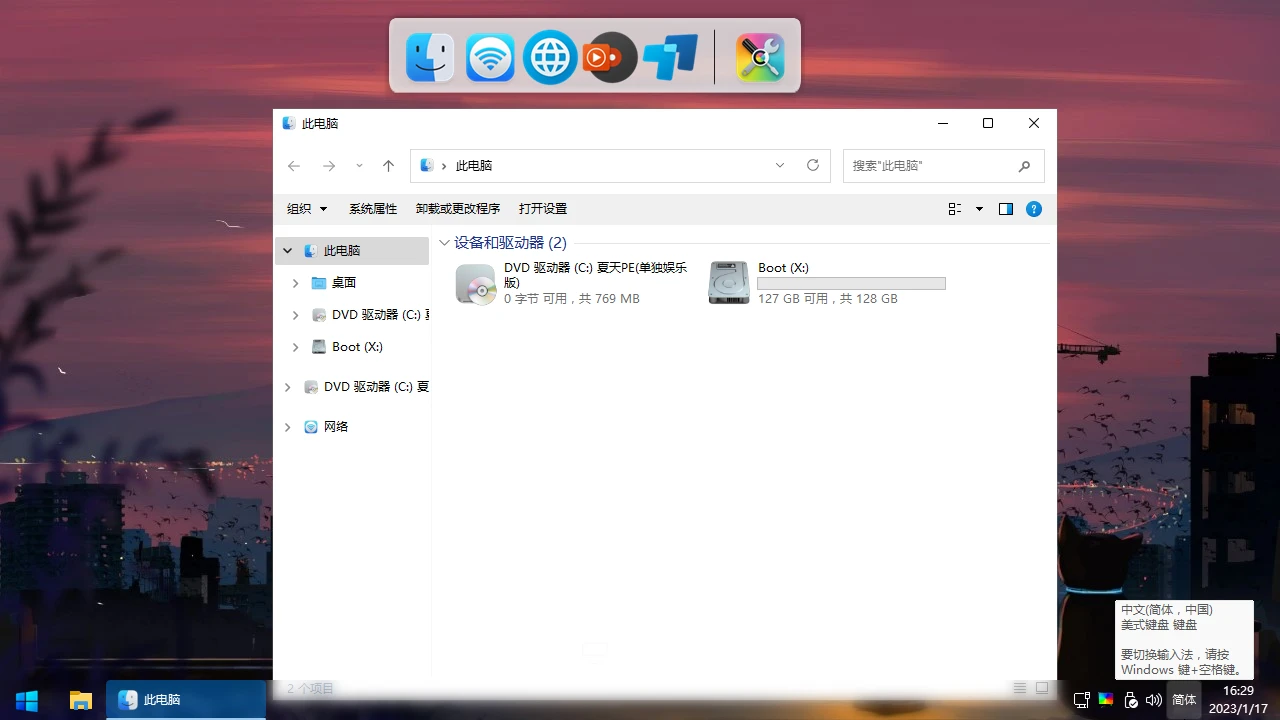This screenshot has height=720, width=1280.
Task: Toggle the preview pane
Action: (x=1006, y=209)
